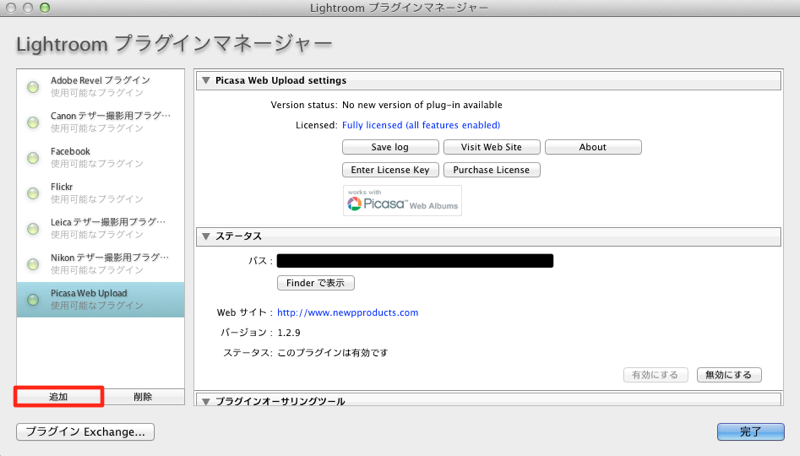Click 'No new version of plug-in available' text

(x=422, y=105)
